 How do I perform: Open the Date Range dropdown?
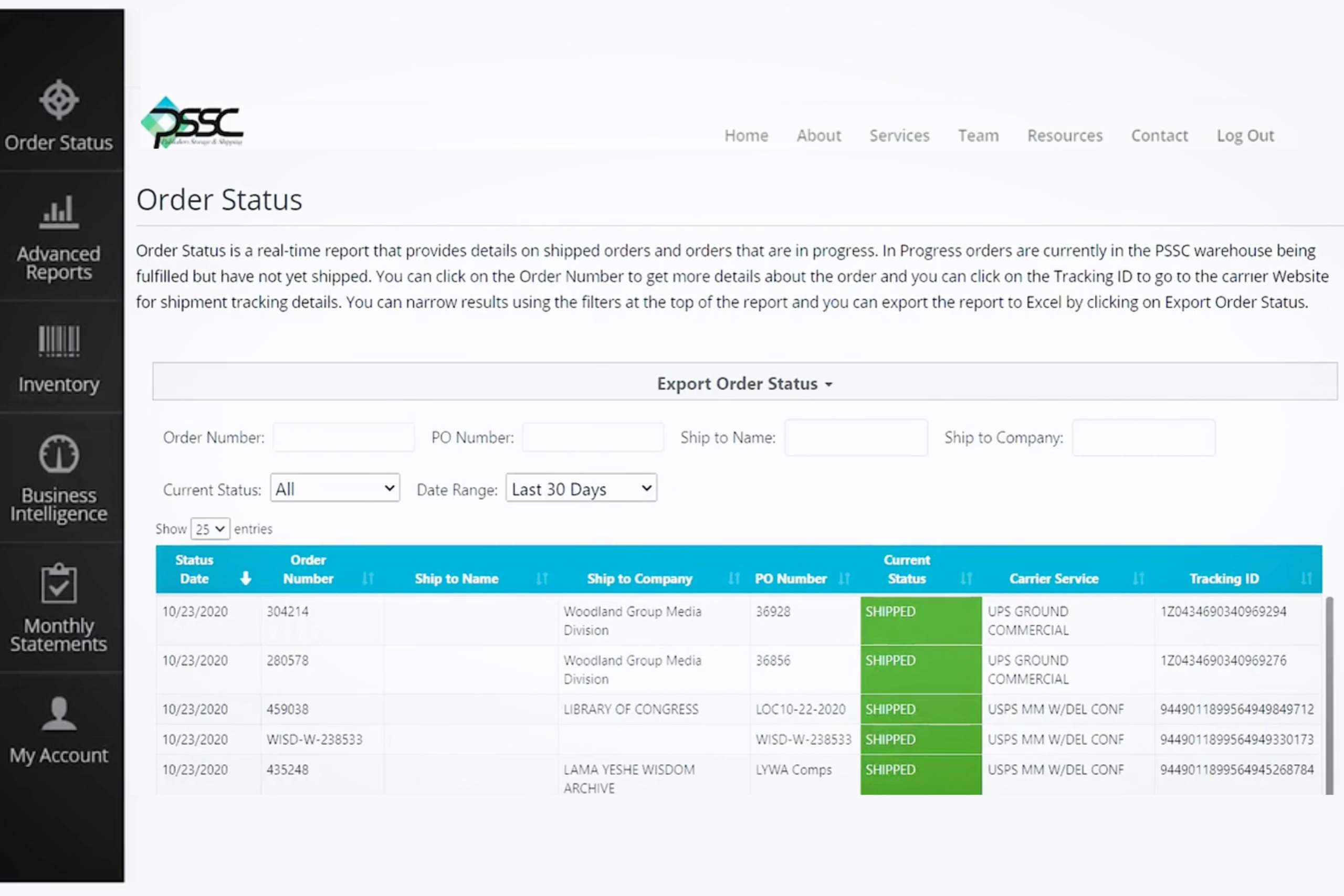point(581,489)
